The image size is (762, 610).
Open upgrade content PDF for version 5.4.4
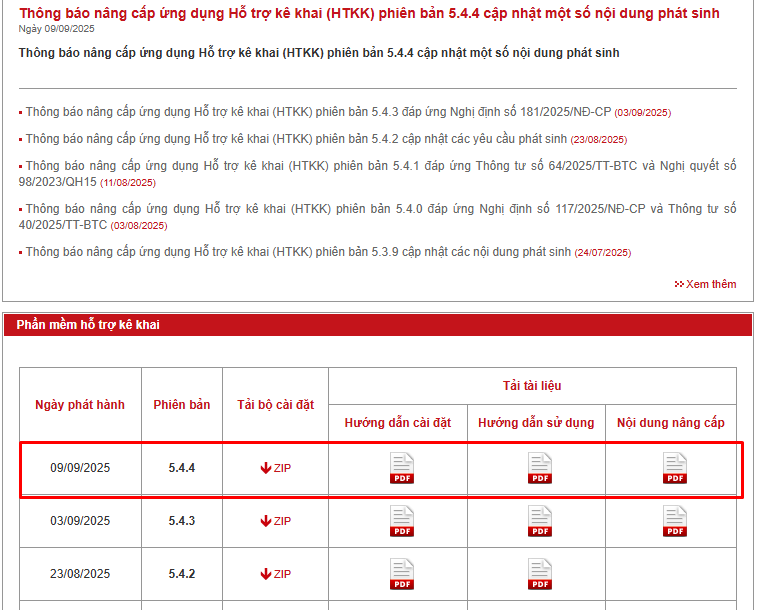[x=675, y=468]
